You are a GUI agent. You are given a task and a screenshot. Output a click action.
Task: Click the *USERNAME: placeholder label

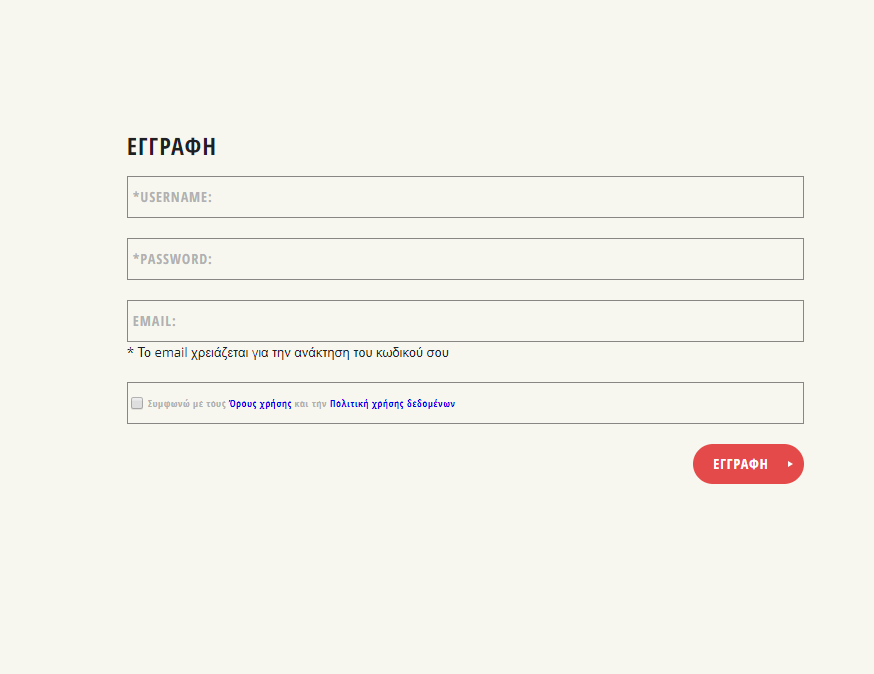point(172,197)
